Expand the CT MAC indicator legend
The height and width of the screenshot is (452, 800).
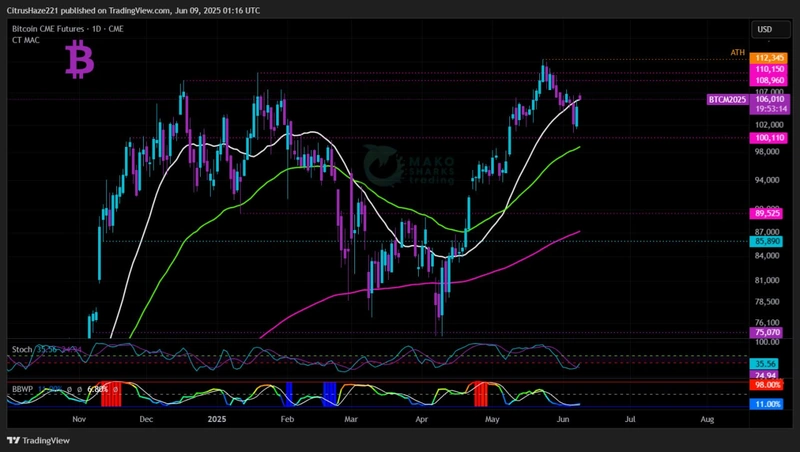click(x=26, y=40)
